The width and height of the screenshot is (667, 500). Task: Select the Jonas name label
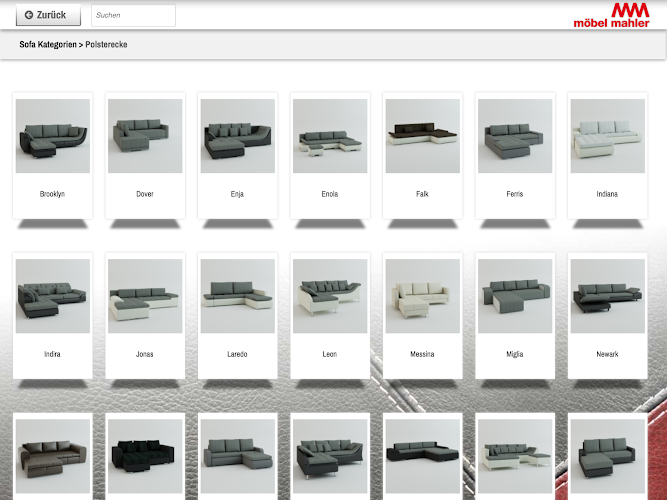pyautogui.click(x=145, y=354)
